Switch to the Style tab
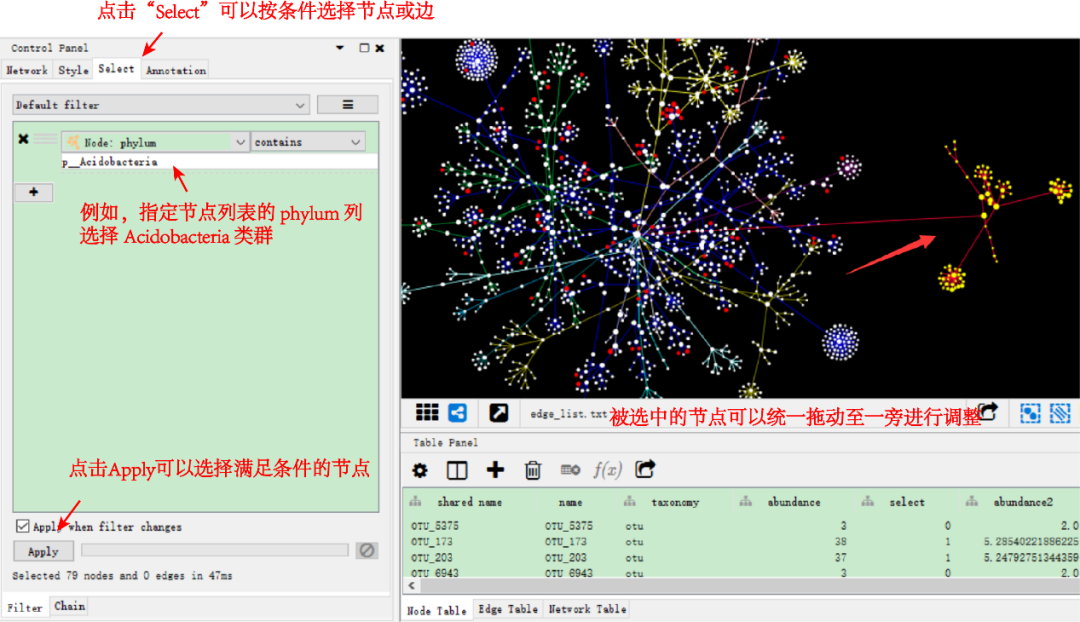Image resolution: width=1080 pixels, height=622 pixels. [72, 70]
